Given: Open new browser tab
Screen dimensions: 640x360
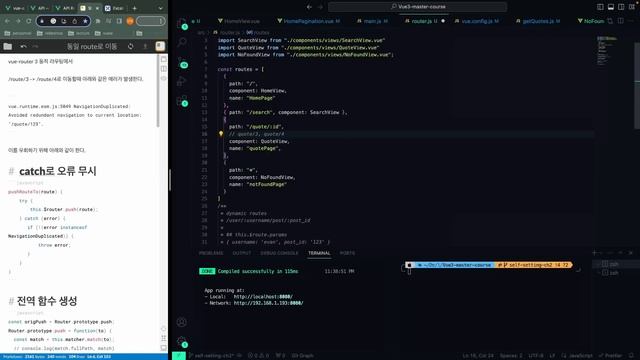Looking at the screenshot, I should tap(134, 8).
